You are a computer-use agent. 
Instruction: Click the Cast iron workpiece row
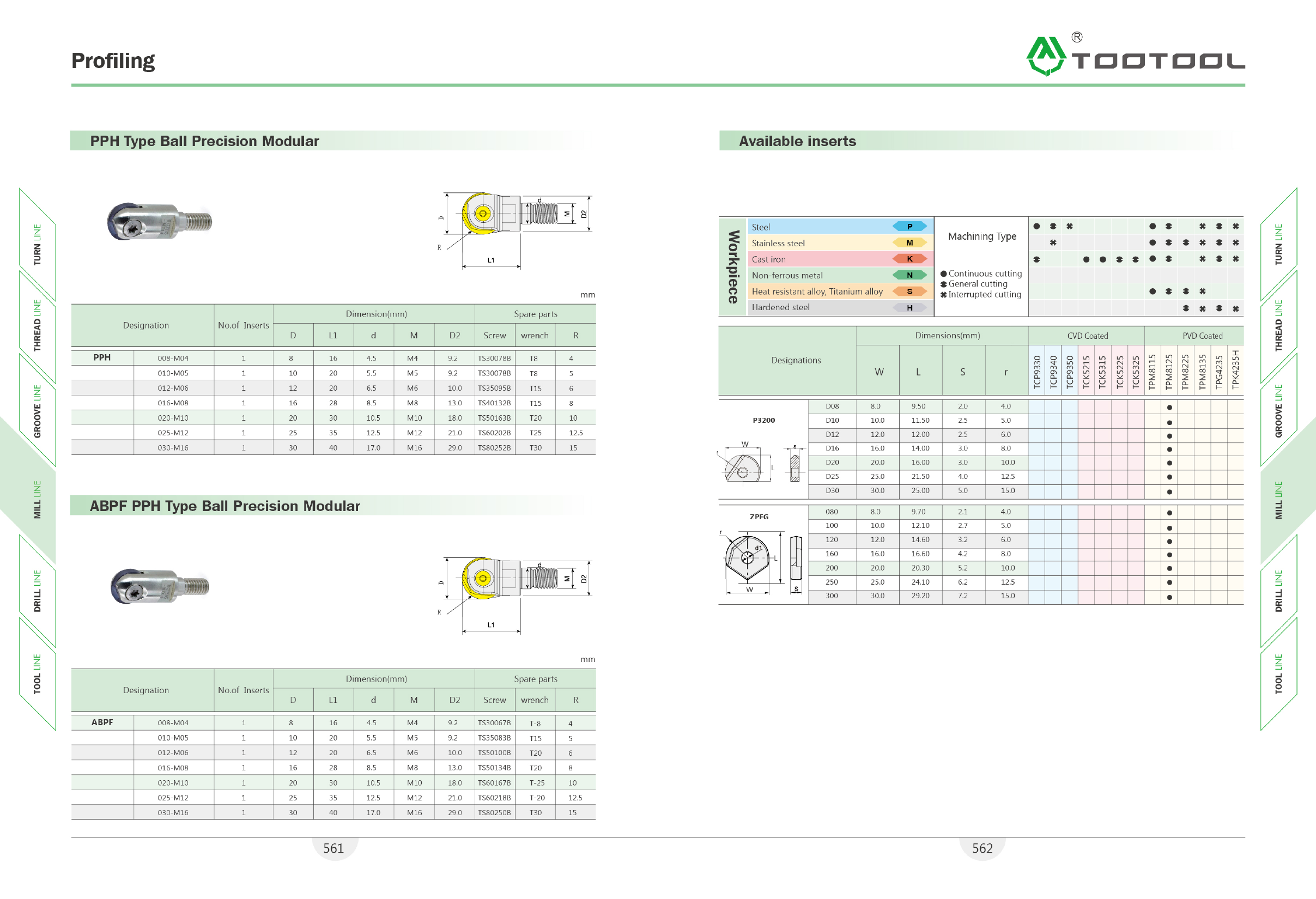pos(840,259)
